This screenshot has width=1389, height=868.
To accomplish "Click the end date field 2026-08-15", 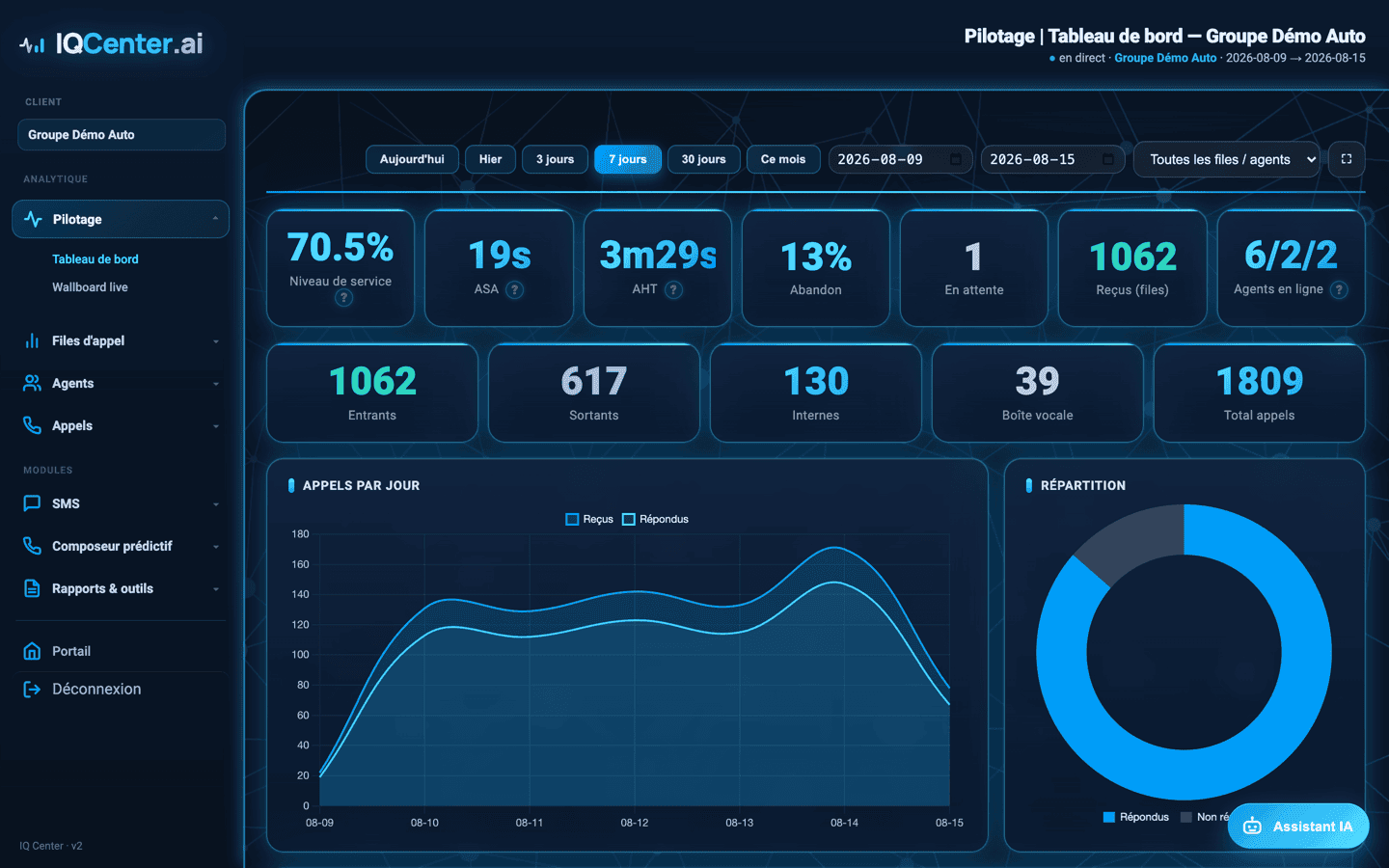I will (x=1052, y=159).
